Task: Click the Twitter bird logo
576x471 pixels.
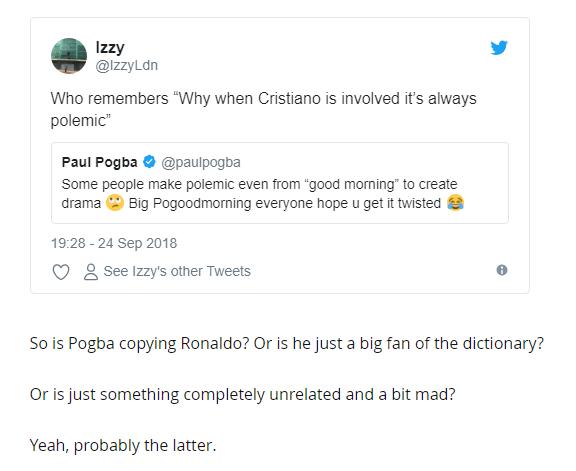Action: coord(499,48)
